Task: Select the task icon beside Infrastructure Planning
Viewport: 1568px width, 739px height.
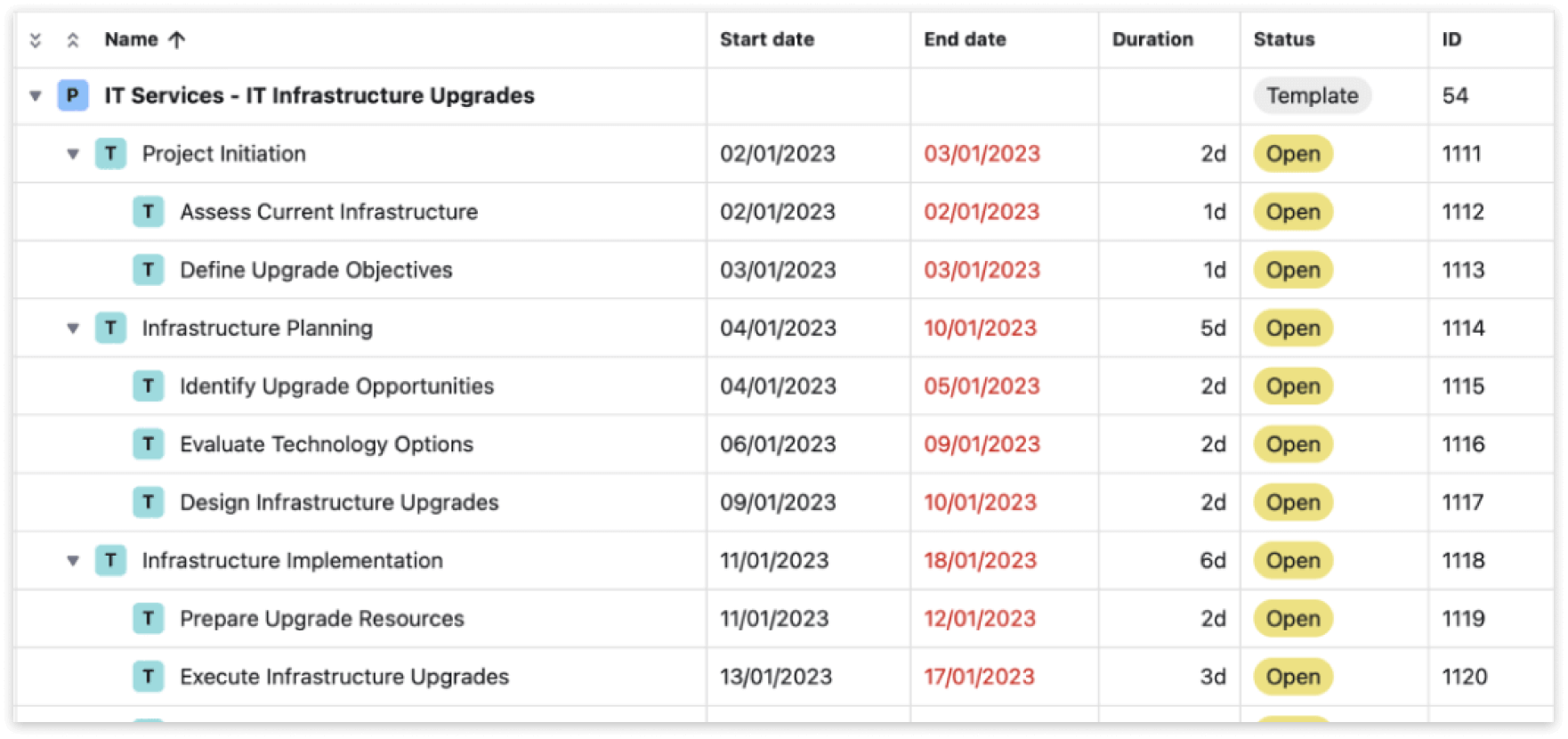Action: 110,328
